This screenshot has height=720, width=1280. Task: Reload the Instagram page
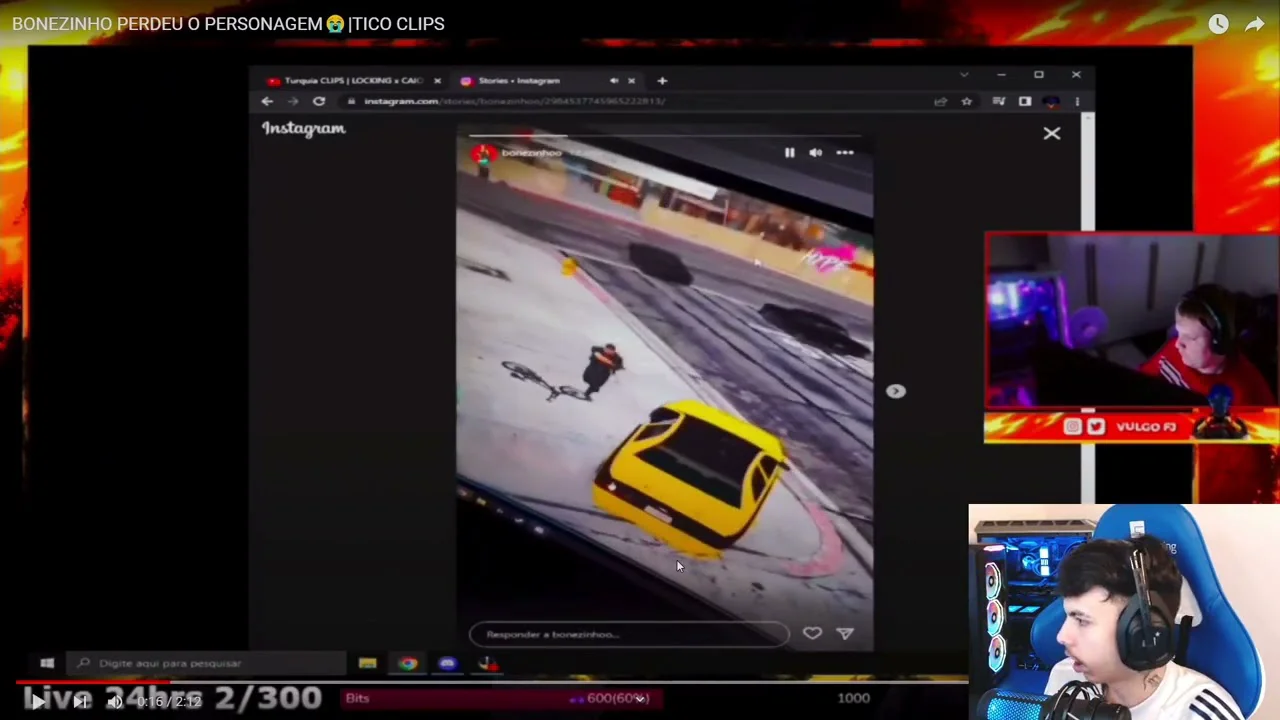(319, 101)
